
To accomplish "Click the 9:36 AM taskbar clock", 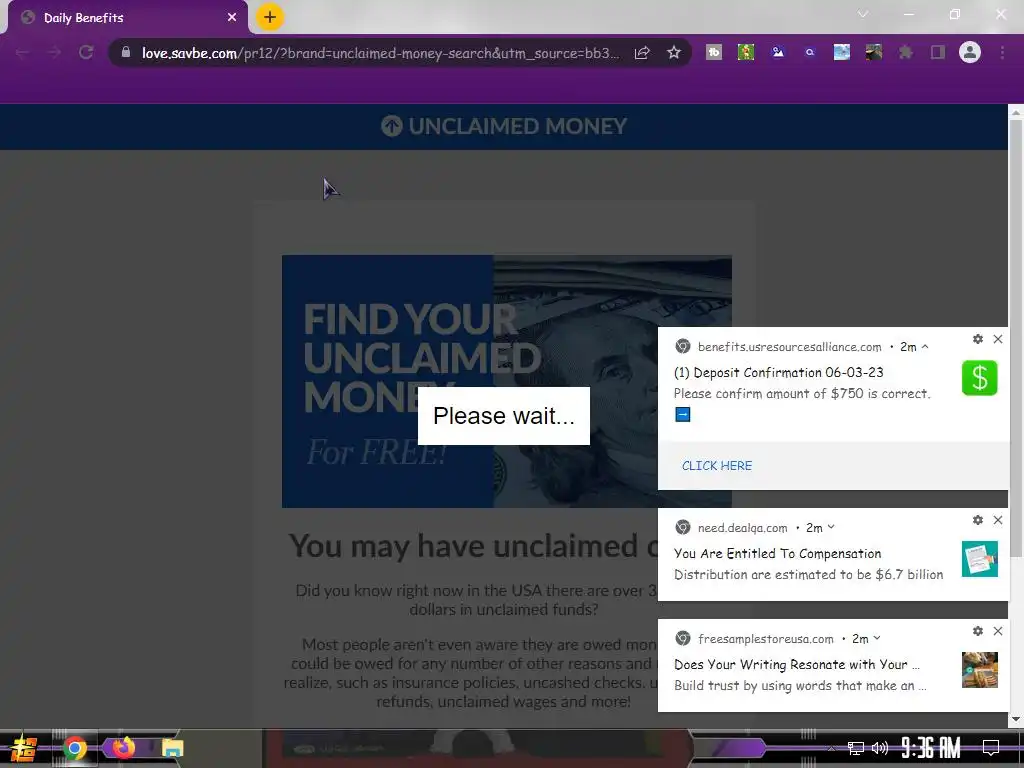I will point(931,748).
